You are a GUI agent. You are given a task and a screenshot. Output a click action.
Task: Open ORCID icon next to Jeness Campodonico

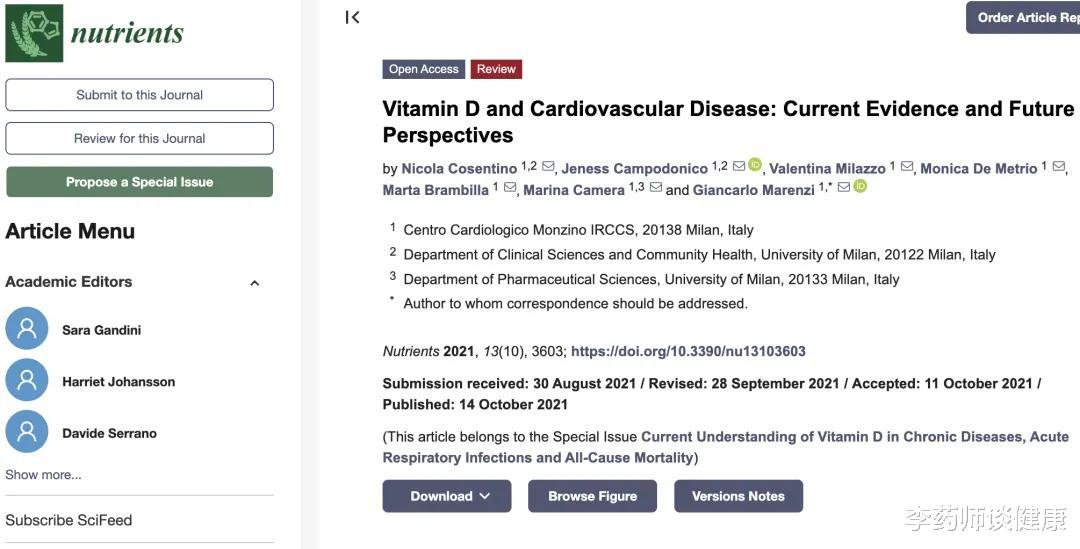click(755, 165)
